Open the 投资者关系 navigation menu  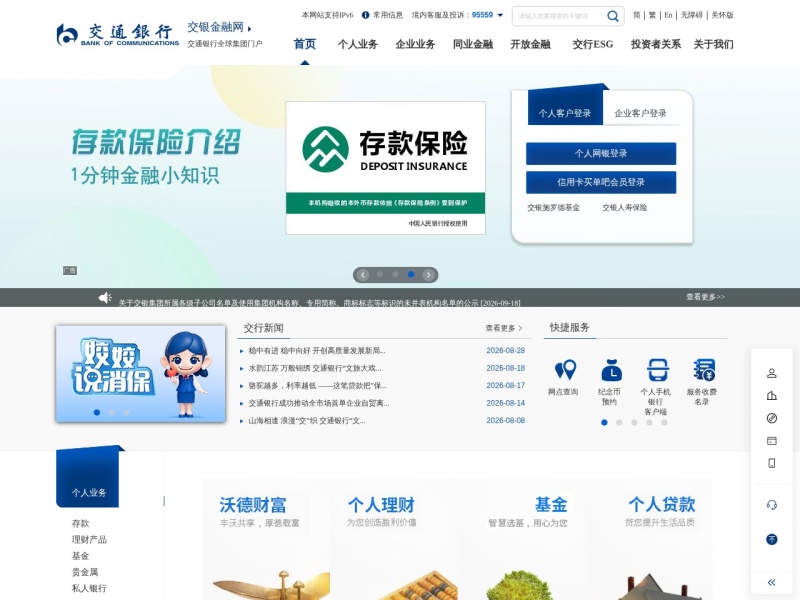[656, 44]
